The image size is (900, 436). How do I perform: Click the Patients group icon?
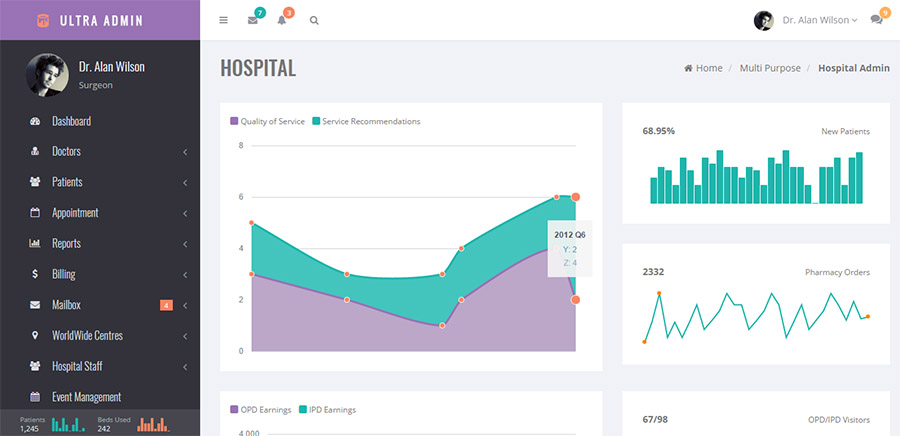35,182
